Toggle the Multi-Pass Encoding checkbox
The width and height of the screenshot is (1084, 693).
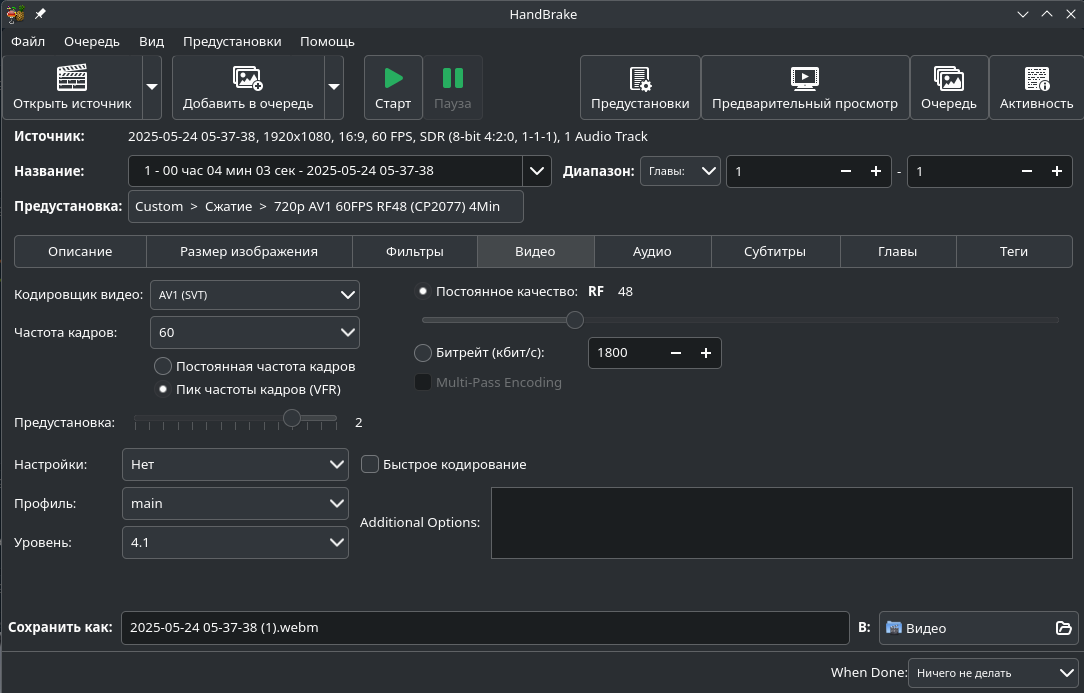pos(422,382)
